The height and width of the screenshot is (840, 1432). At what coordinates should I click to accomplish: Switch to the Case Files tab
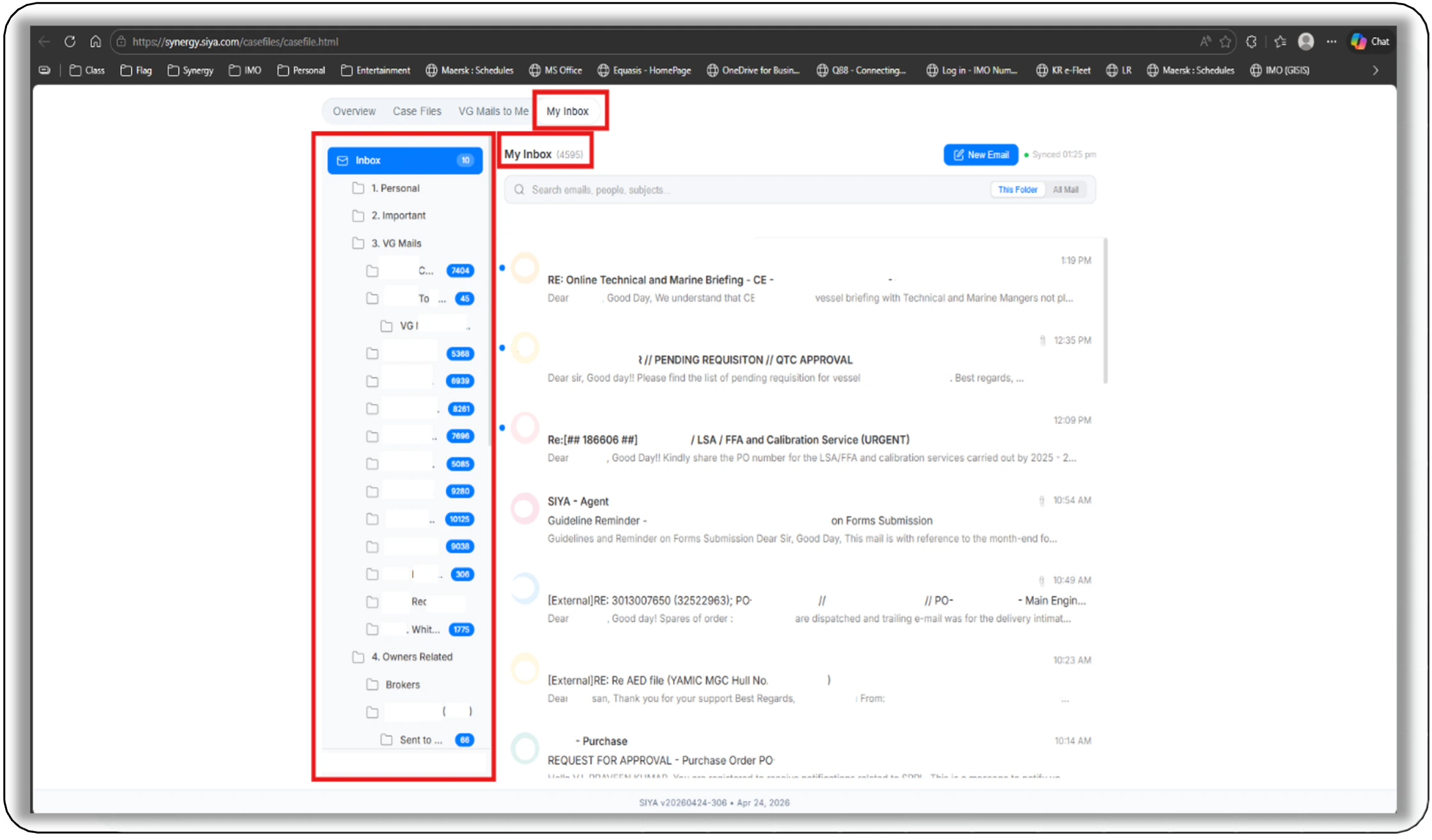pos(417,111)
